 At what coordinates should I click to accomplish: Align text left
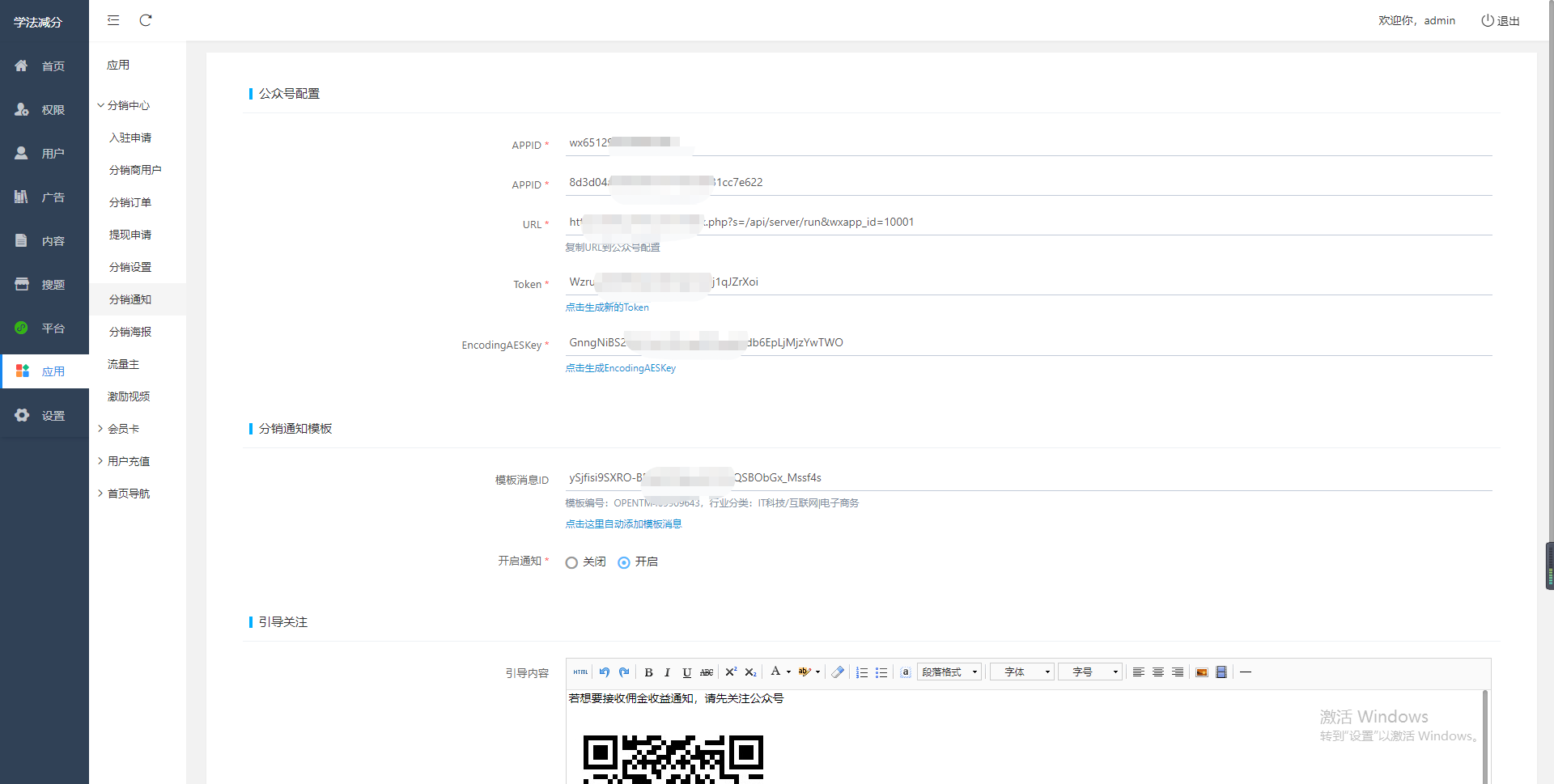pyautogui.click(x=1139, y=672)
